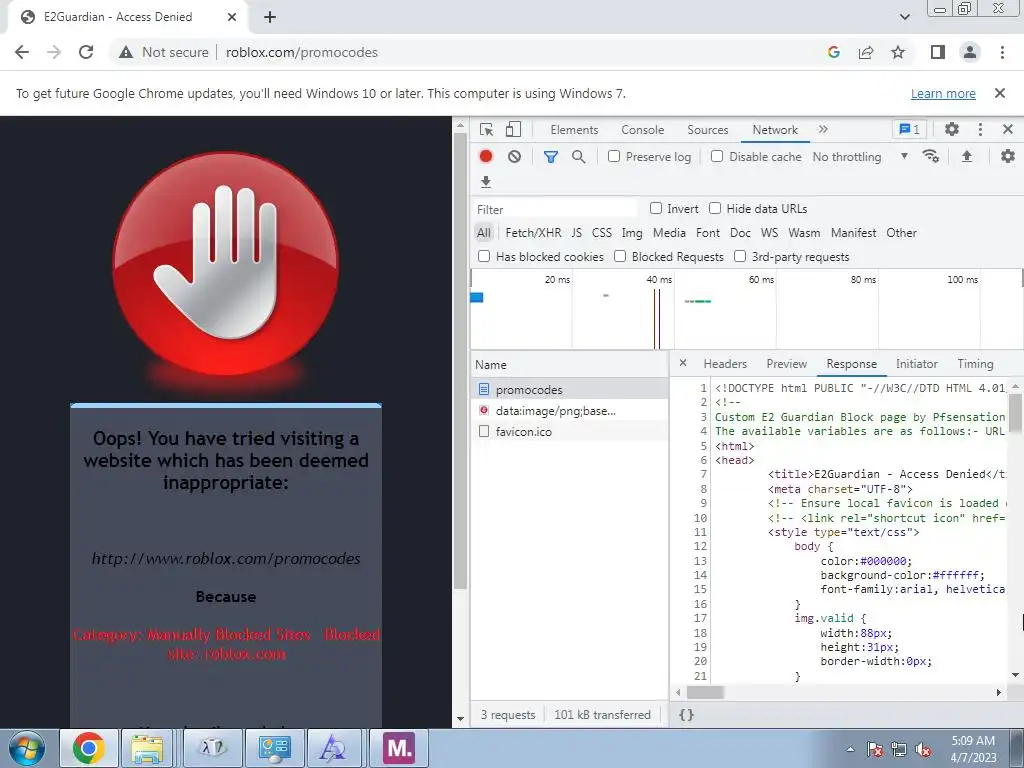
Task: Filter requests by Img type
Action: pyautogui.click(x=632, y=232)
